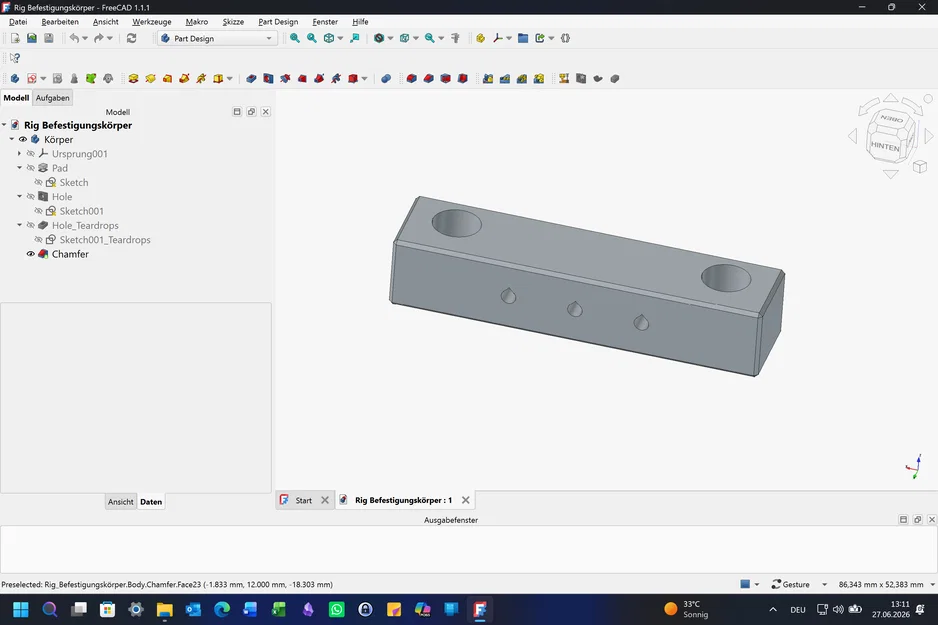Toggle visibility eye of Hole
Screen dimensions: 938x625
[x=31, y=197]
